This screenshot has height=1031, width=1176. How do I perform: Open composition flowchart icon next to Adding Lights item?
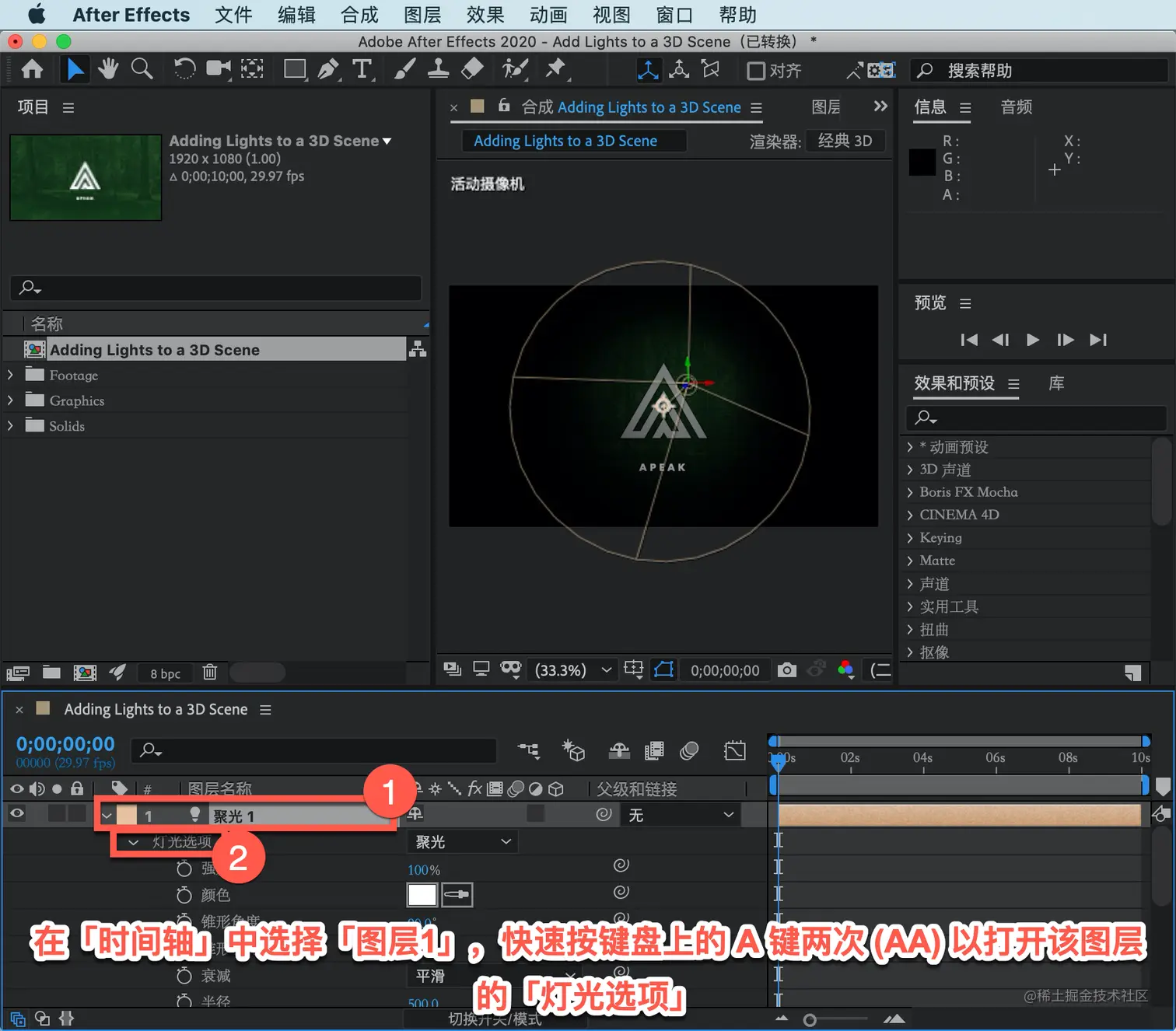[418, 349]
